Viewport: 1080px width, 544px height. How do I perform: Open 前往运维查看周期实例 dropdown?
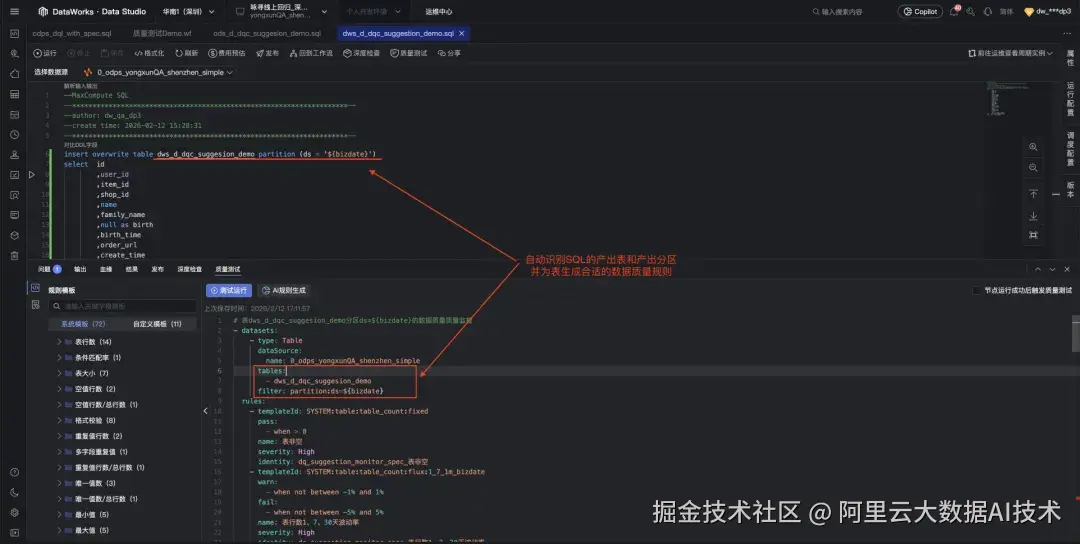[x=1010, y=53]
